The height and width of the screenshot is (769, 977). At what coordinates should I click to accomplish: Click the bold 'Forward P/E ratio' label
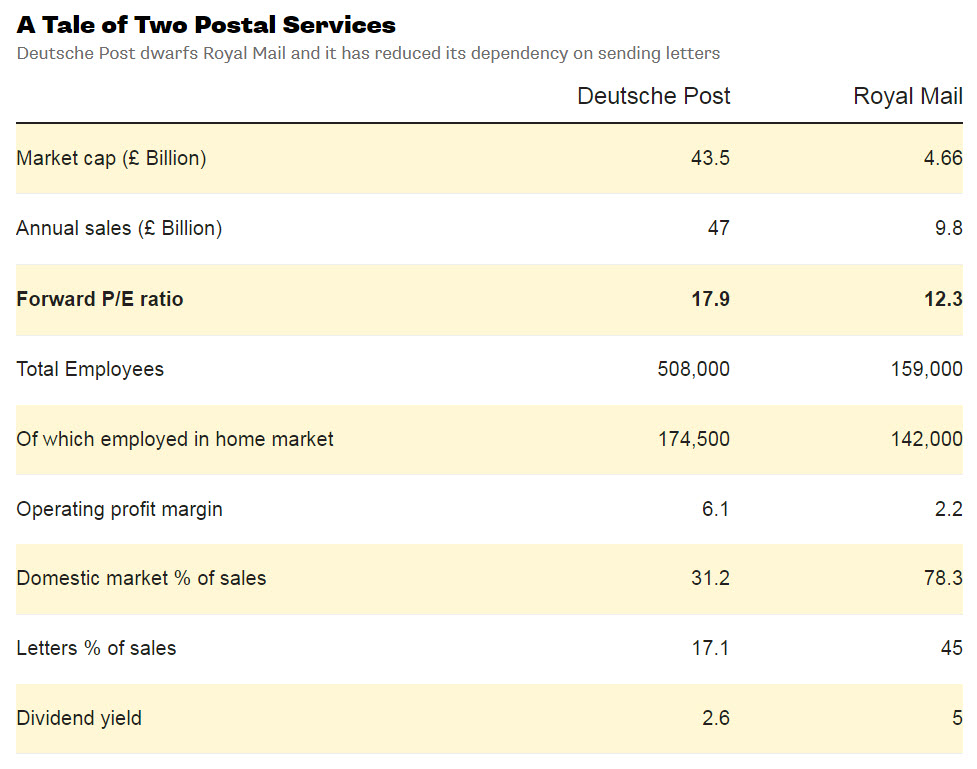pos(100,299)
